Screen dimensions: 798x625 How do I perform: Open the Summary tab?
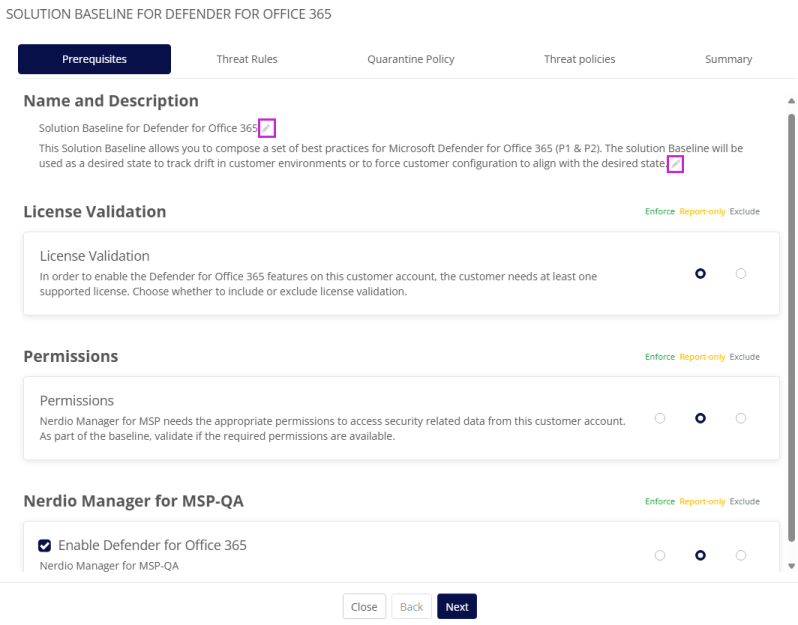[728, 59]
